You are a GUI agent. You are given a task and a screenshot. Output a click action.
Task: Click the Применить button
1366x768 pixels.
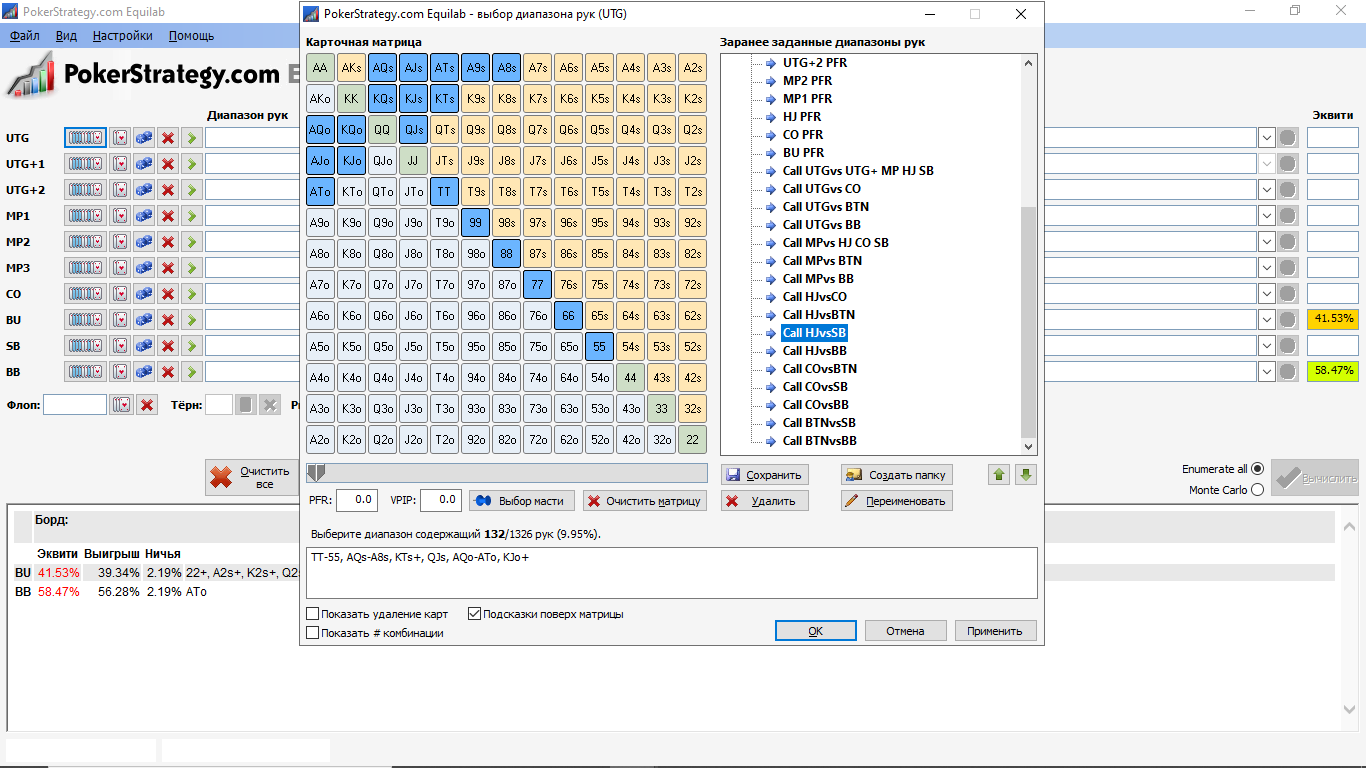(995, 631)
